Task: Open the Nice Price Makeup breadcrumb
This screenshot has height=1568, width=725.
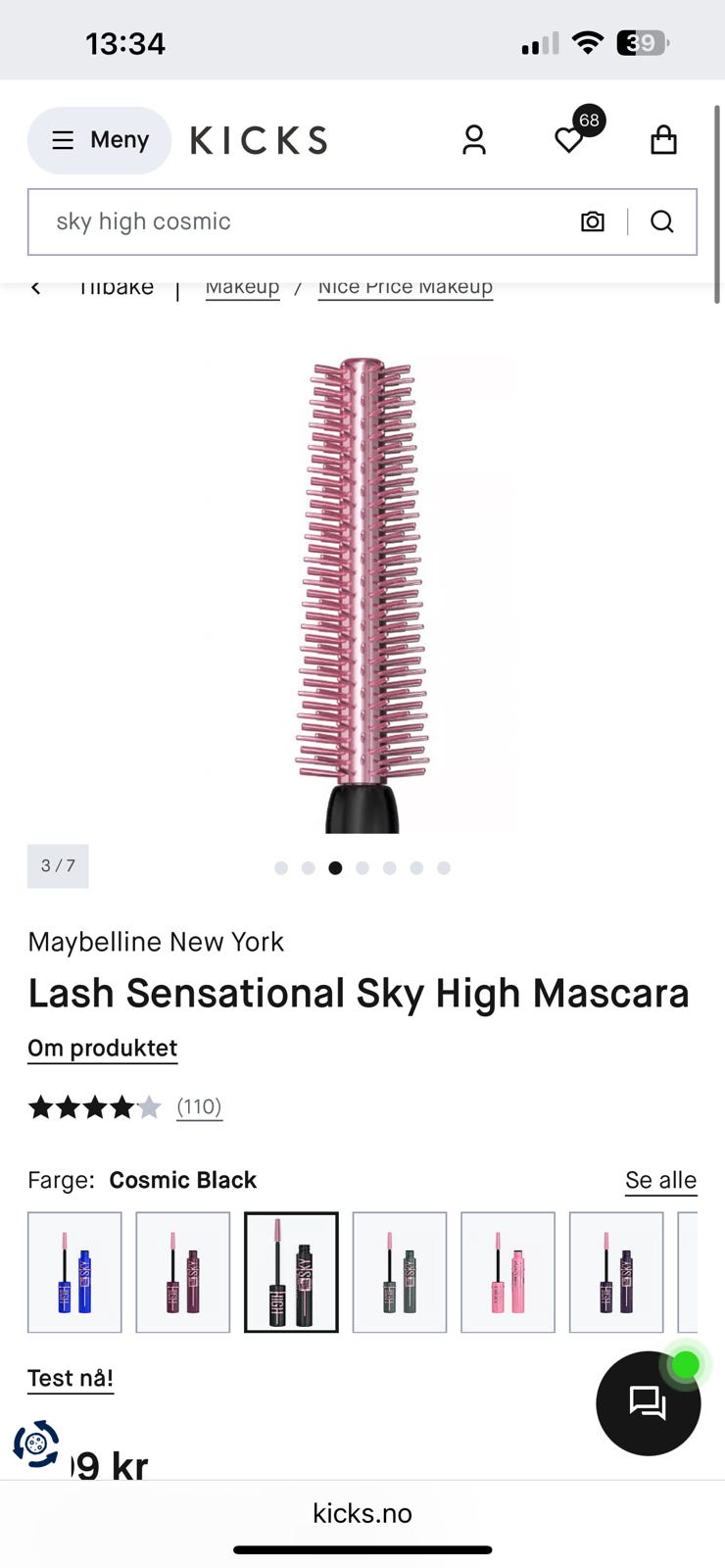Action: [x=406, y=287]
